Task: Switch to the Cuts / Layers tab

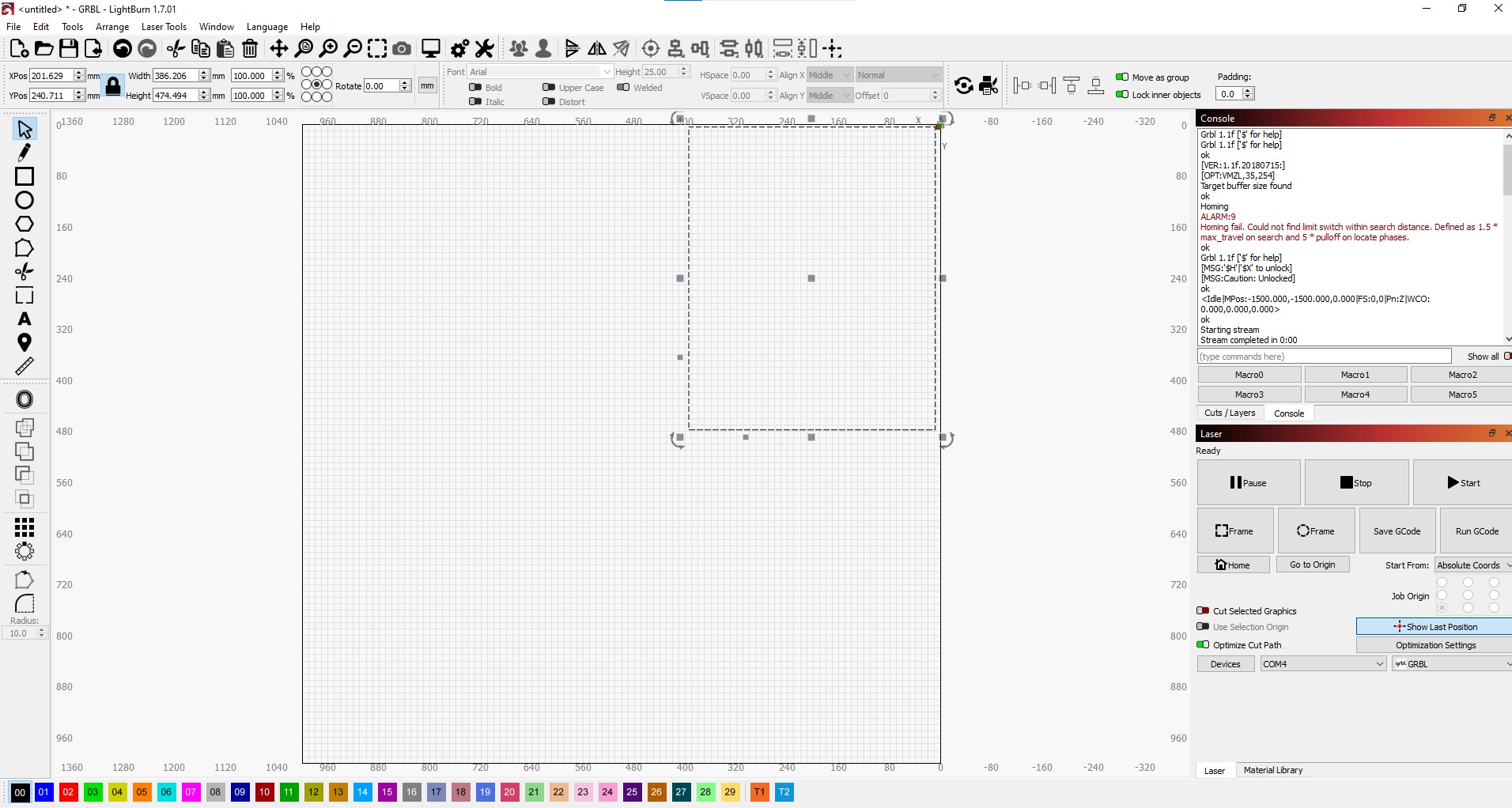Action: [1230, 413]
